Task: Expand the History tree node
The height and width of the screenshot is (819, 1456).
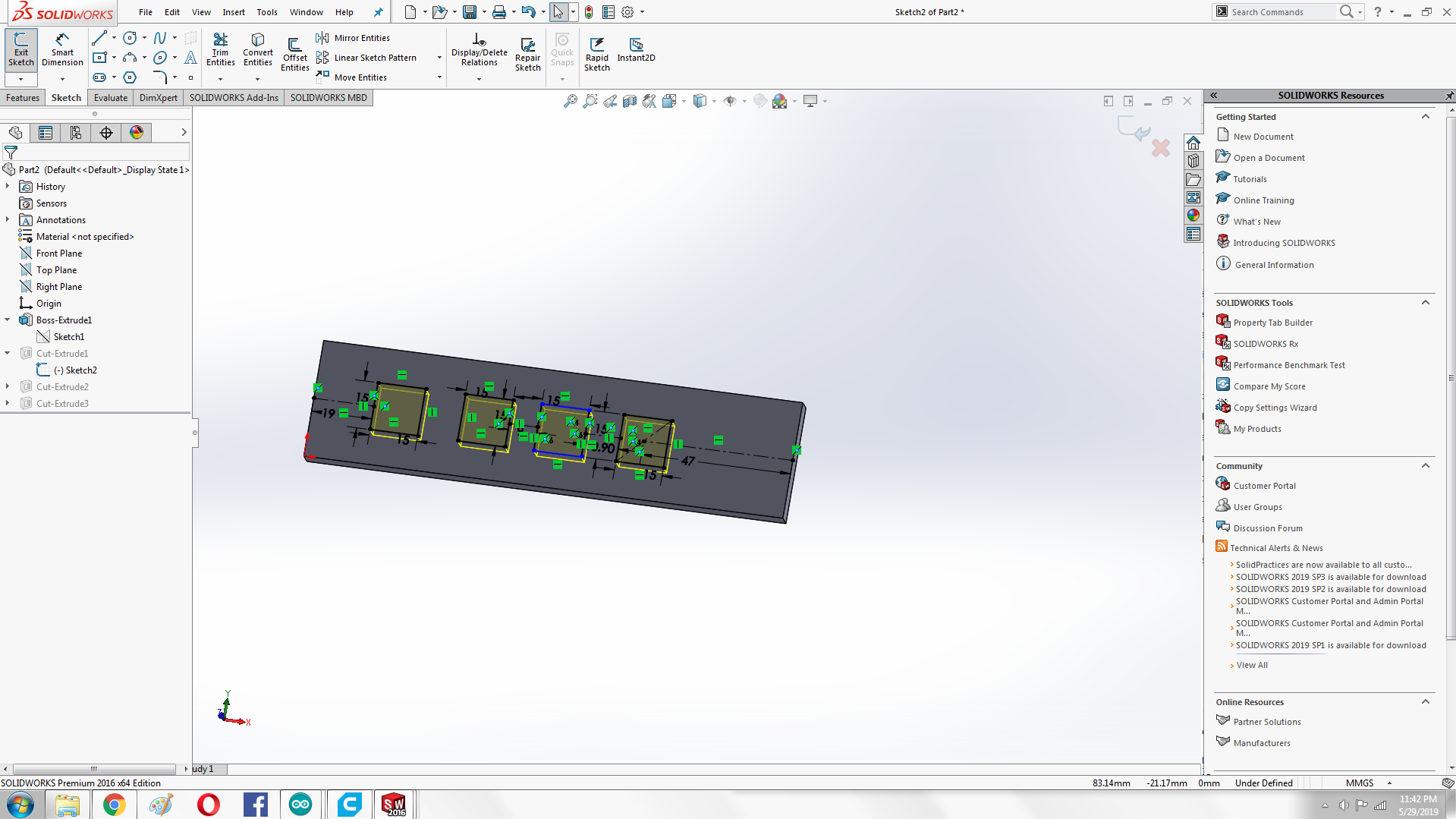Action: coord(8,187)
